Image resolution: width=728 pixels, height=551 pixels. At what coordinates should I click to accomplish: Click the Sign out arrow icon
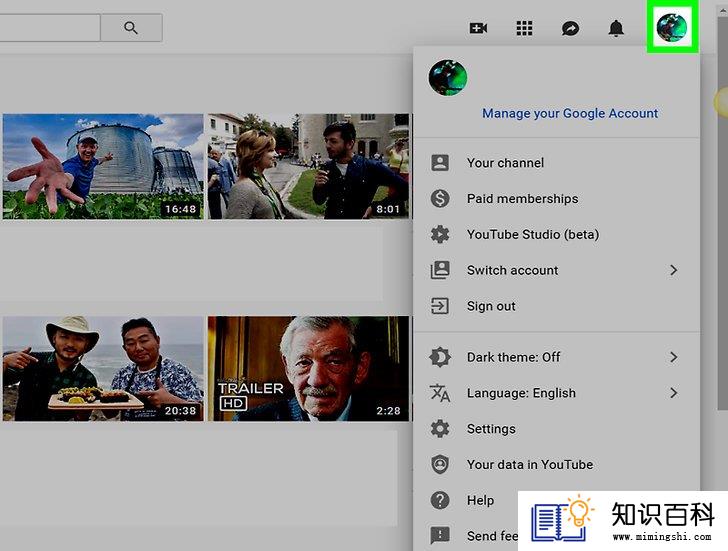[440, 306]
